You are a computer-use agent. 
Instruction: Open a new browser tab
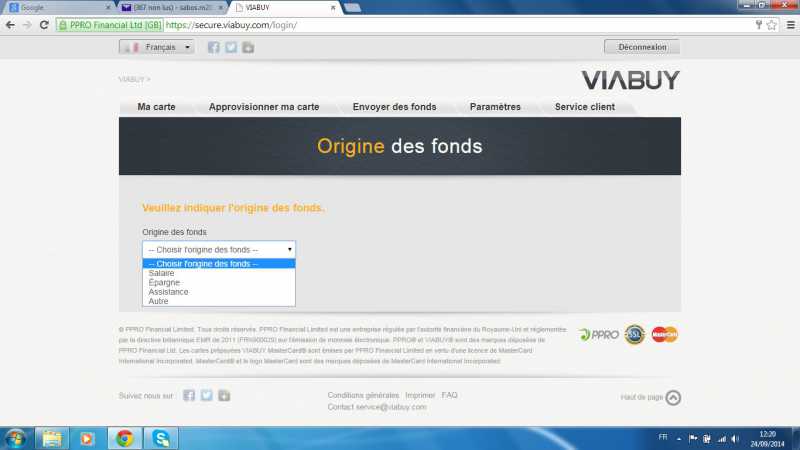[x=352, y=8]
